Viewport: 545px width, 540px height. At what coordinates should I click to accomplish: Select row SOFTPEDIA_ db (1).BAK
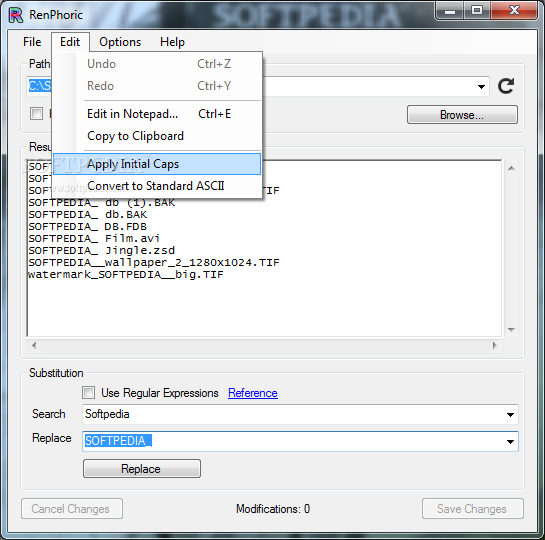click(101, 203)
